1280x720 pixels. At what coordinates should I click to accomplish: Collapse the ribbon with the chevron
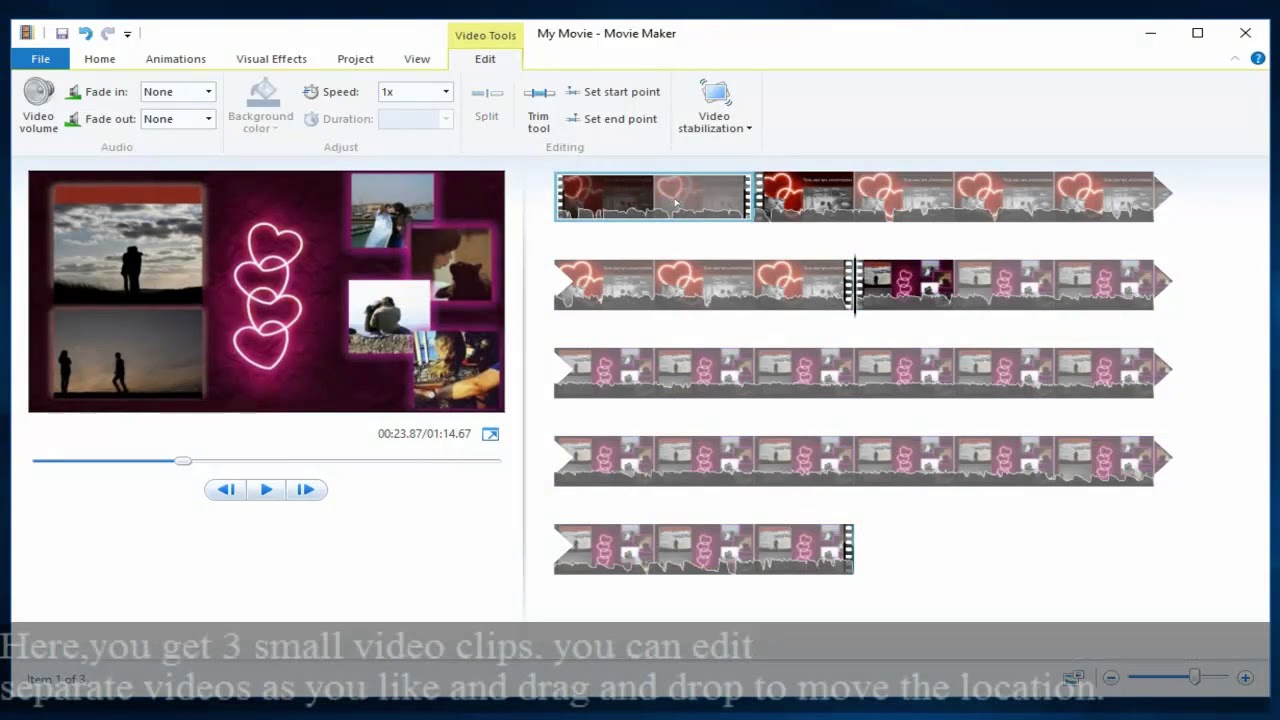point(1235,59)
